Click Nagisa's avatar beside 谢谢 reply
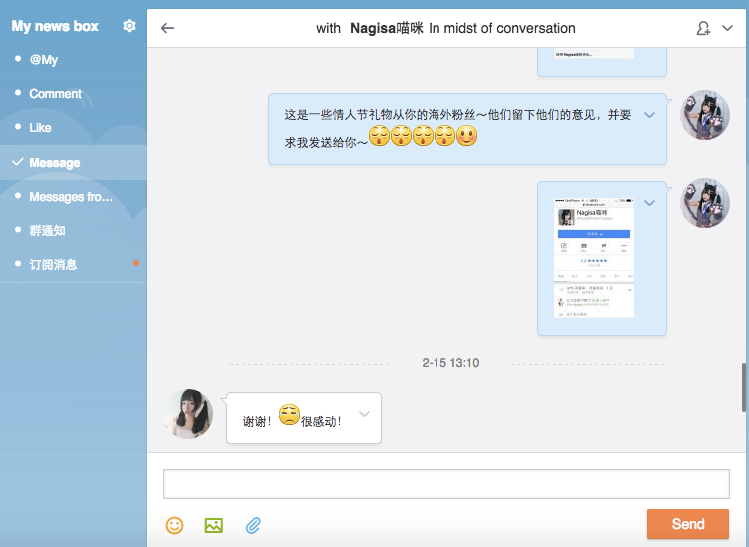 pos(188,414)
